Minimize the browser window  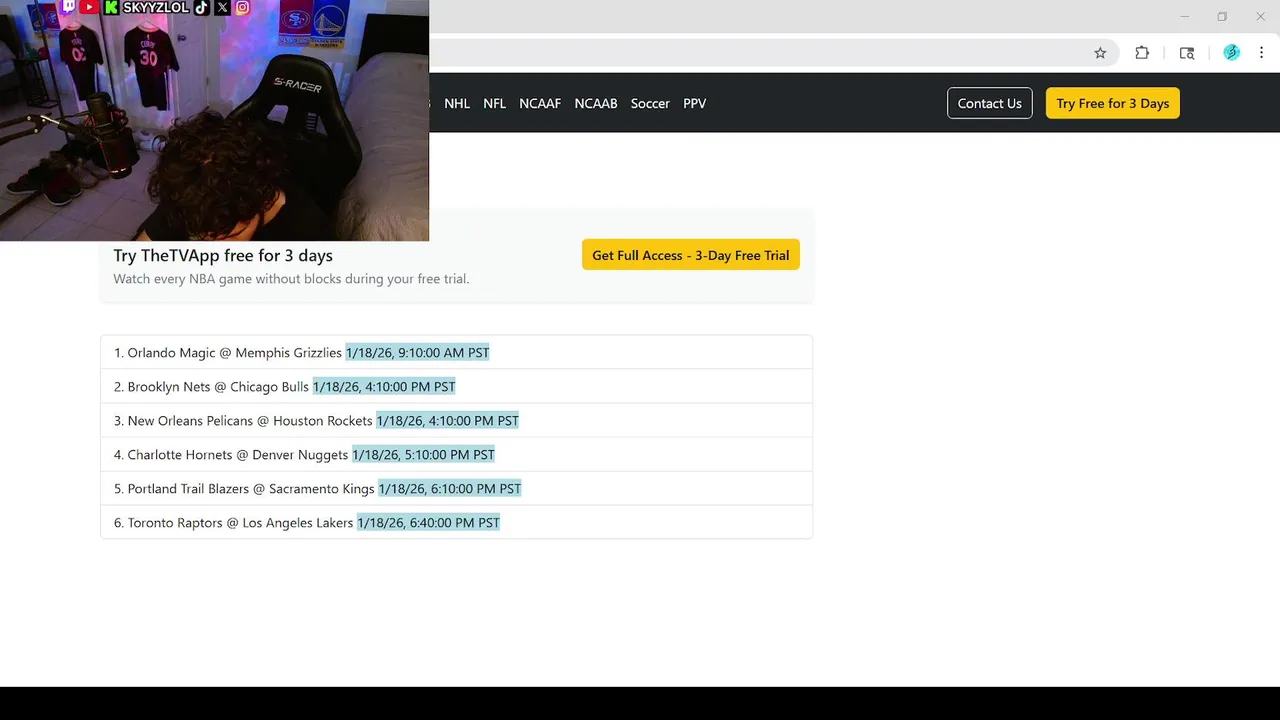pos(1185,16)
